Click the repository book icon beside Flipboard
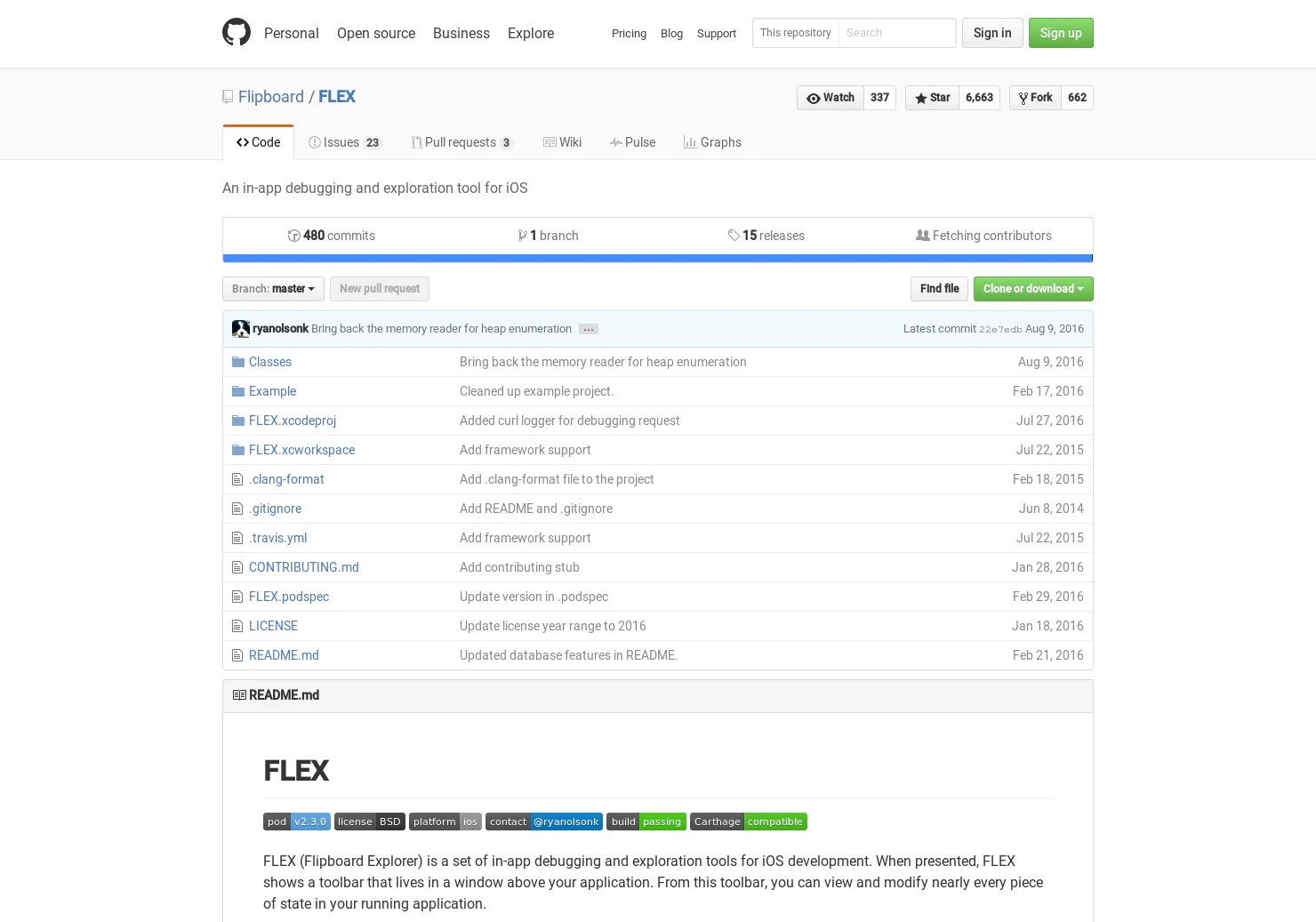Viewport: 1316px width, 922px height. pos(228,97)
